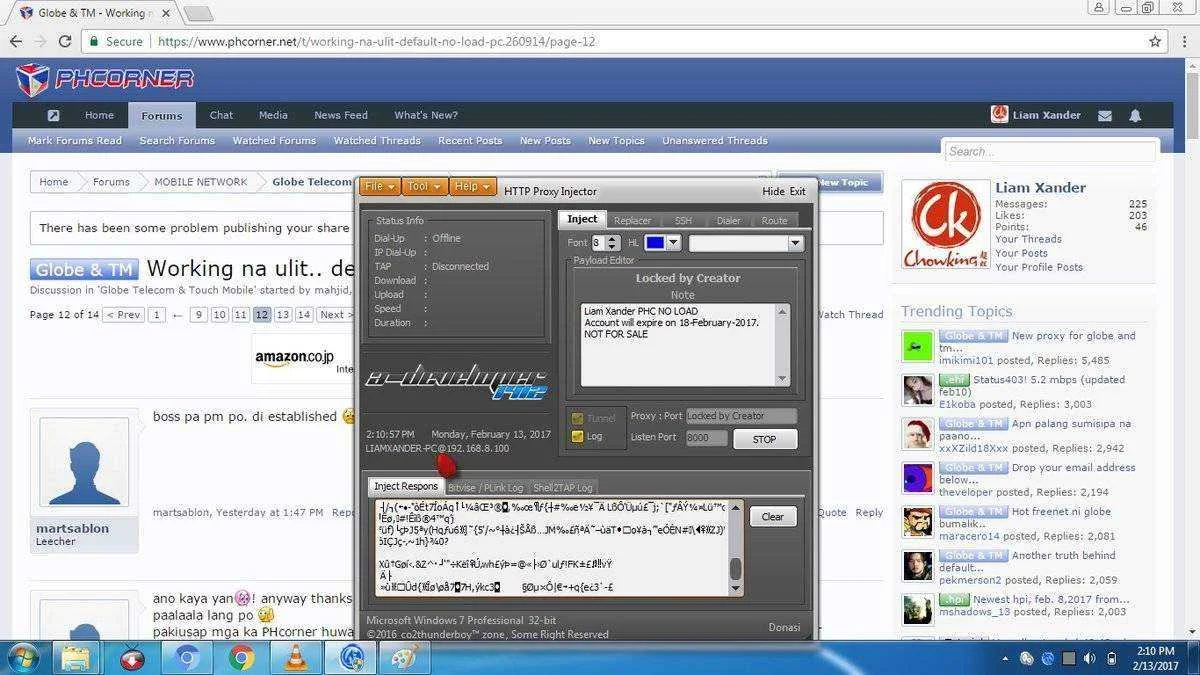1200x675 pixels.
Task: Click the volume icon in system tray
Action: point(1089,658)
